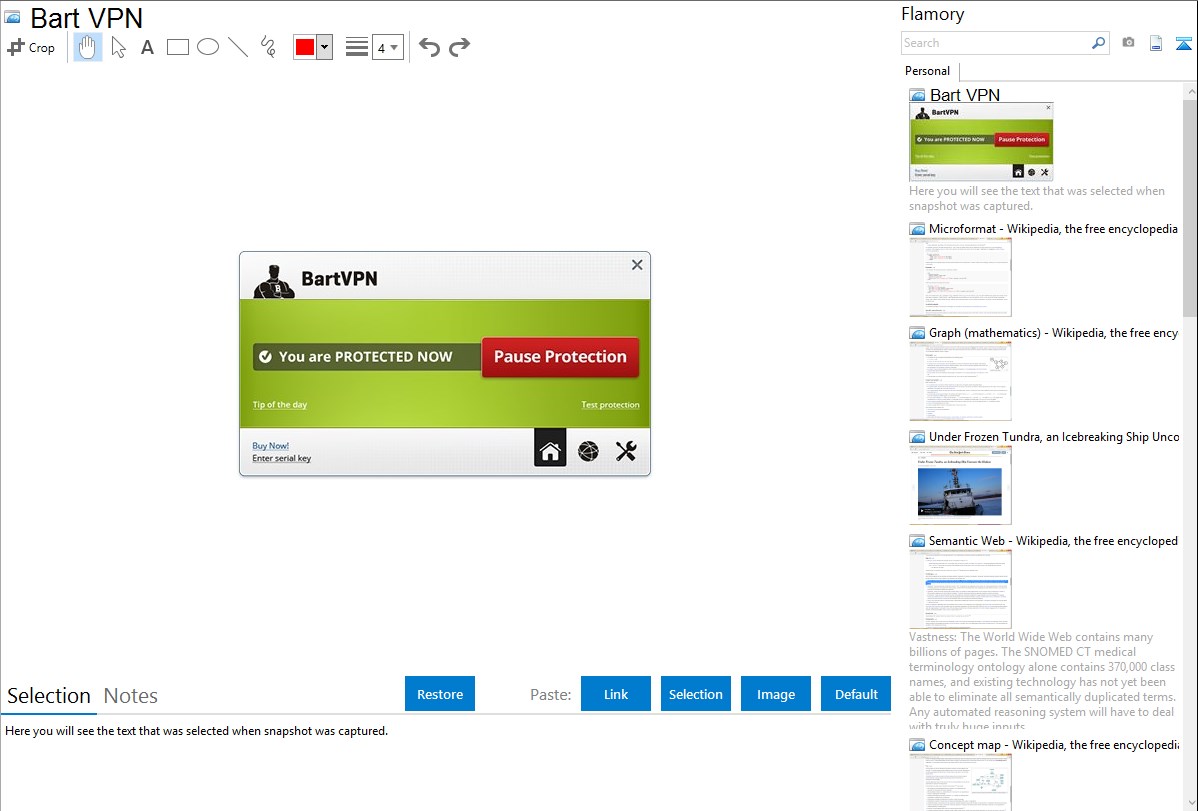Viewport: 1198px width, 811px height.
Task: Click the Paste Default button
Action: 856,694
